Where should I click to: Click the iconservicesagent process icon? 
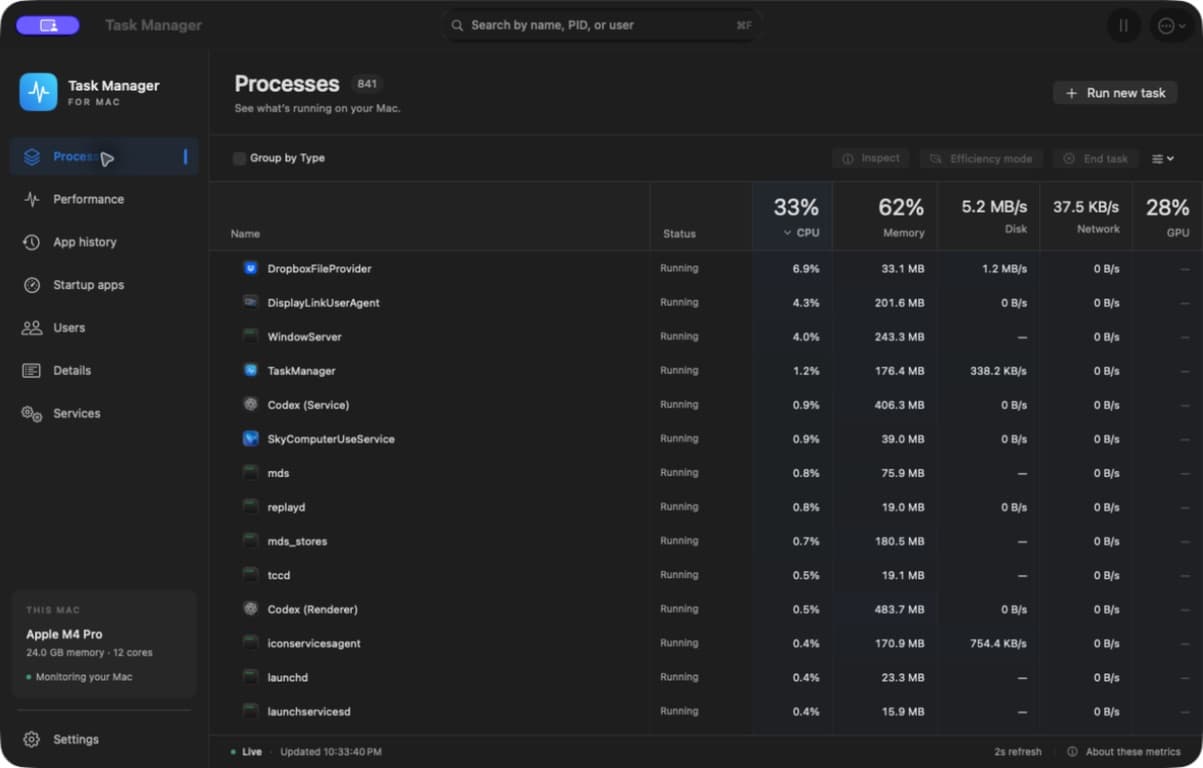tap(251, 642)
